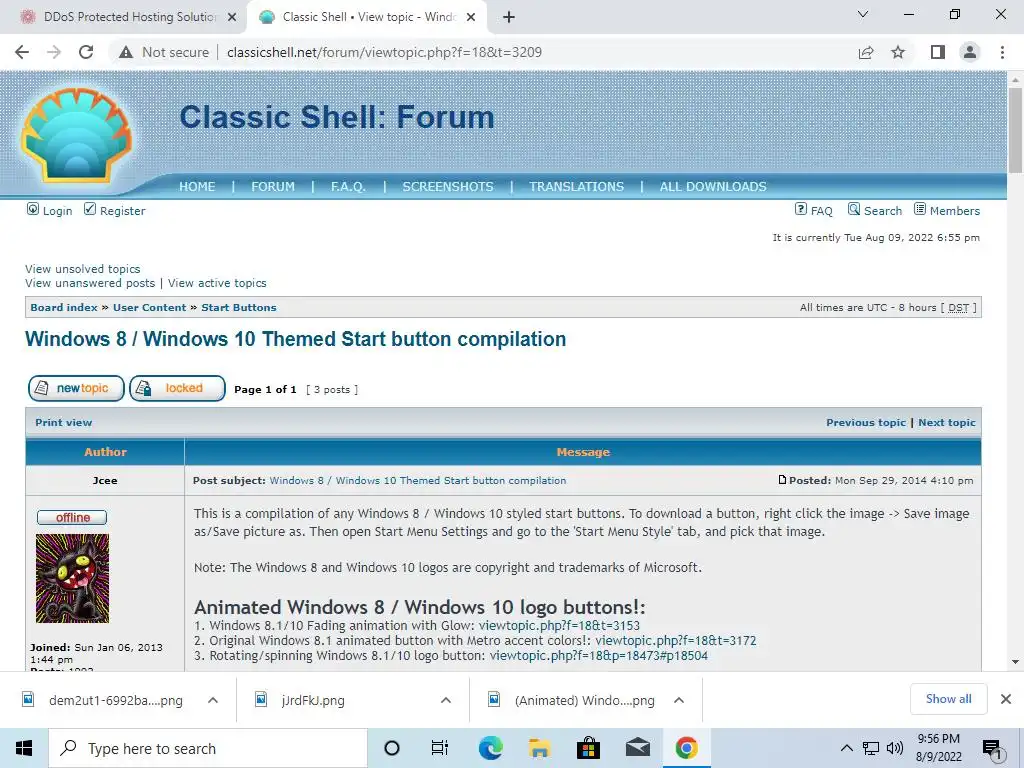Open link viewtopic.php?f=18&t=3153
The image size is (1024, 768).
[x=560, y=626]
